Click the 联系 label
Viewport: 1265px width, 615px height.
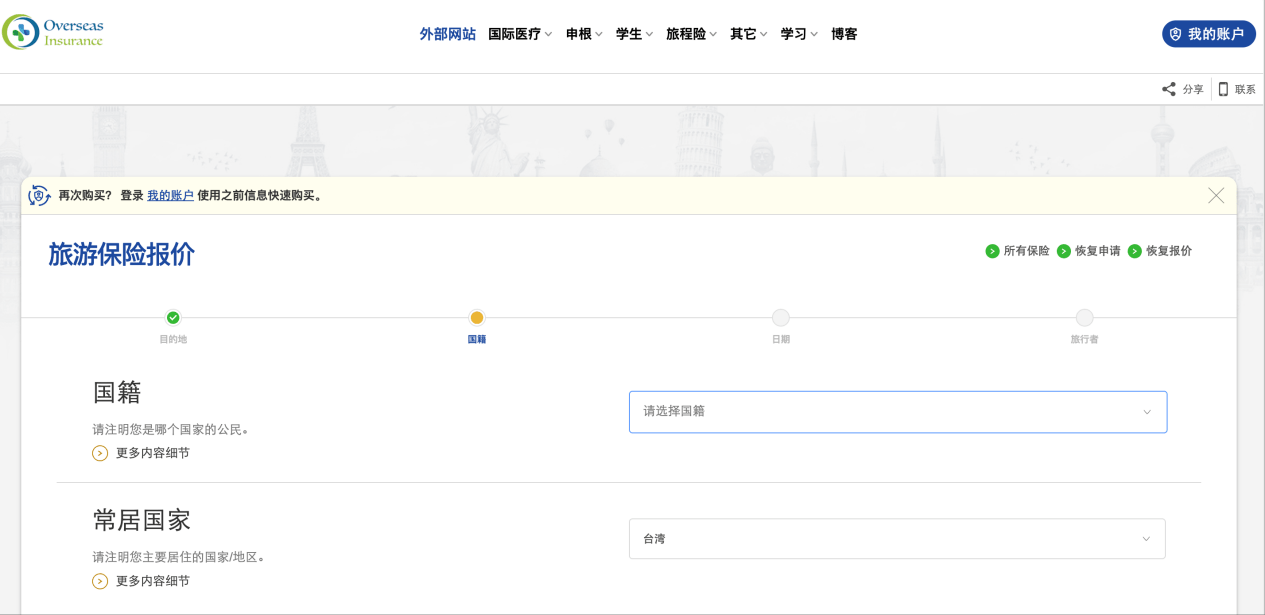(x=1245, y=89)
